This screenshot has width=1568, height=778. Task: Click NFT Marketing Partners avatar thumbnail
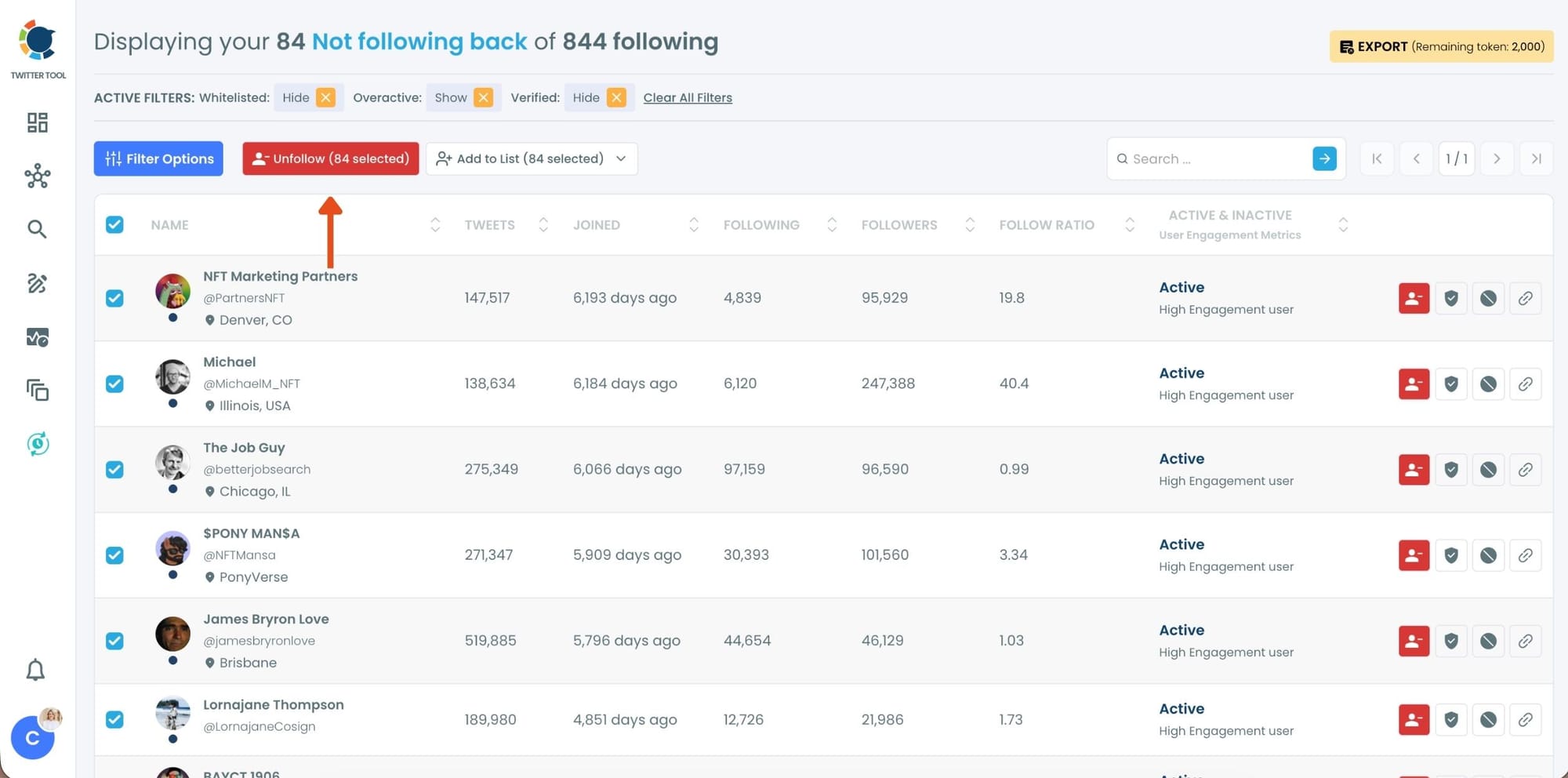172,291
